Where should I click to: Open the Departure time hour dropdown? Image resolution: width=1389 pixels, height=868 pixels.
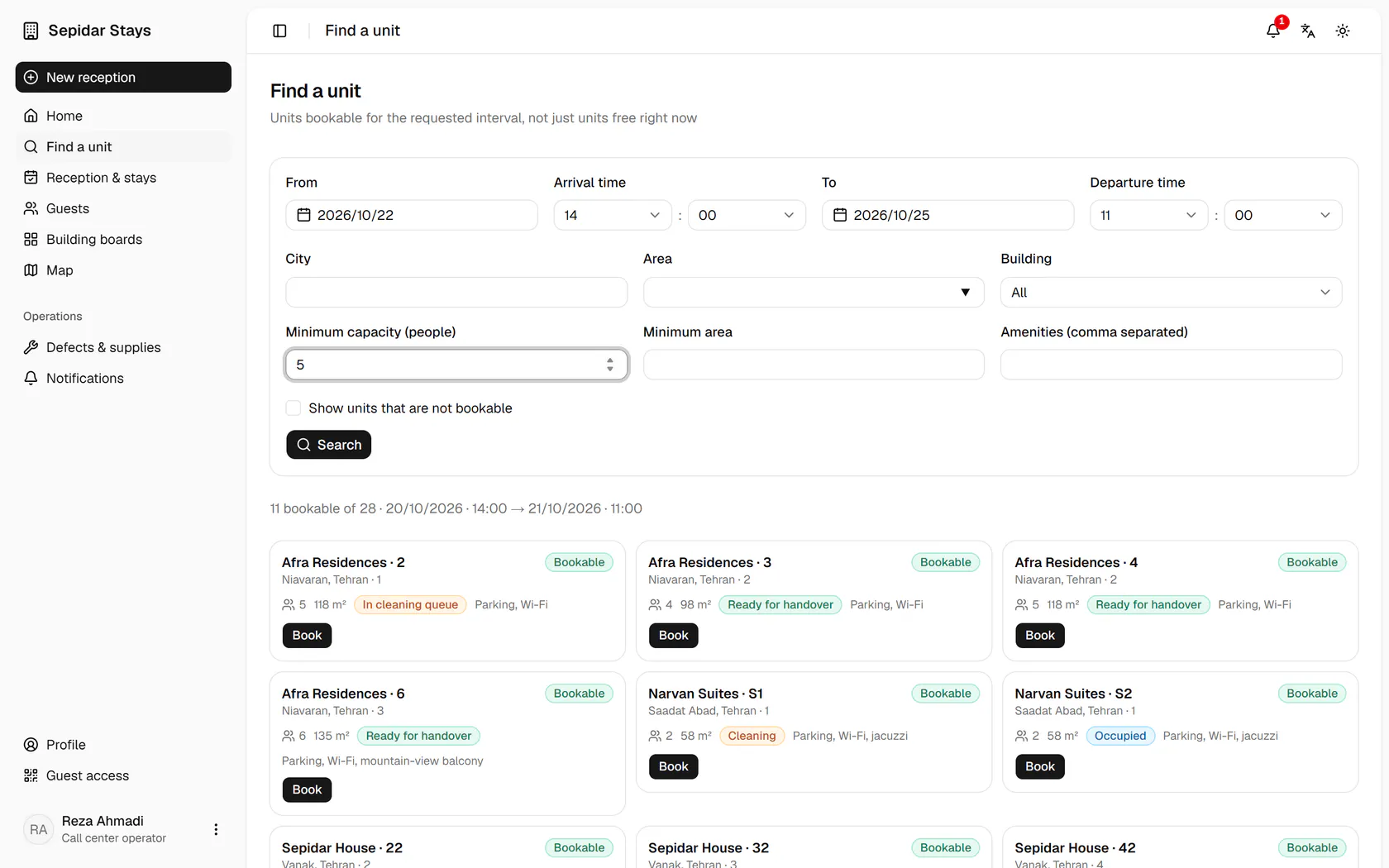pyautogui.click(x=1149, y=215)
